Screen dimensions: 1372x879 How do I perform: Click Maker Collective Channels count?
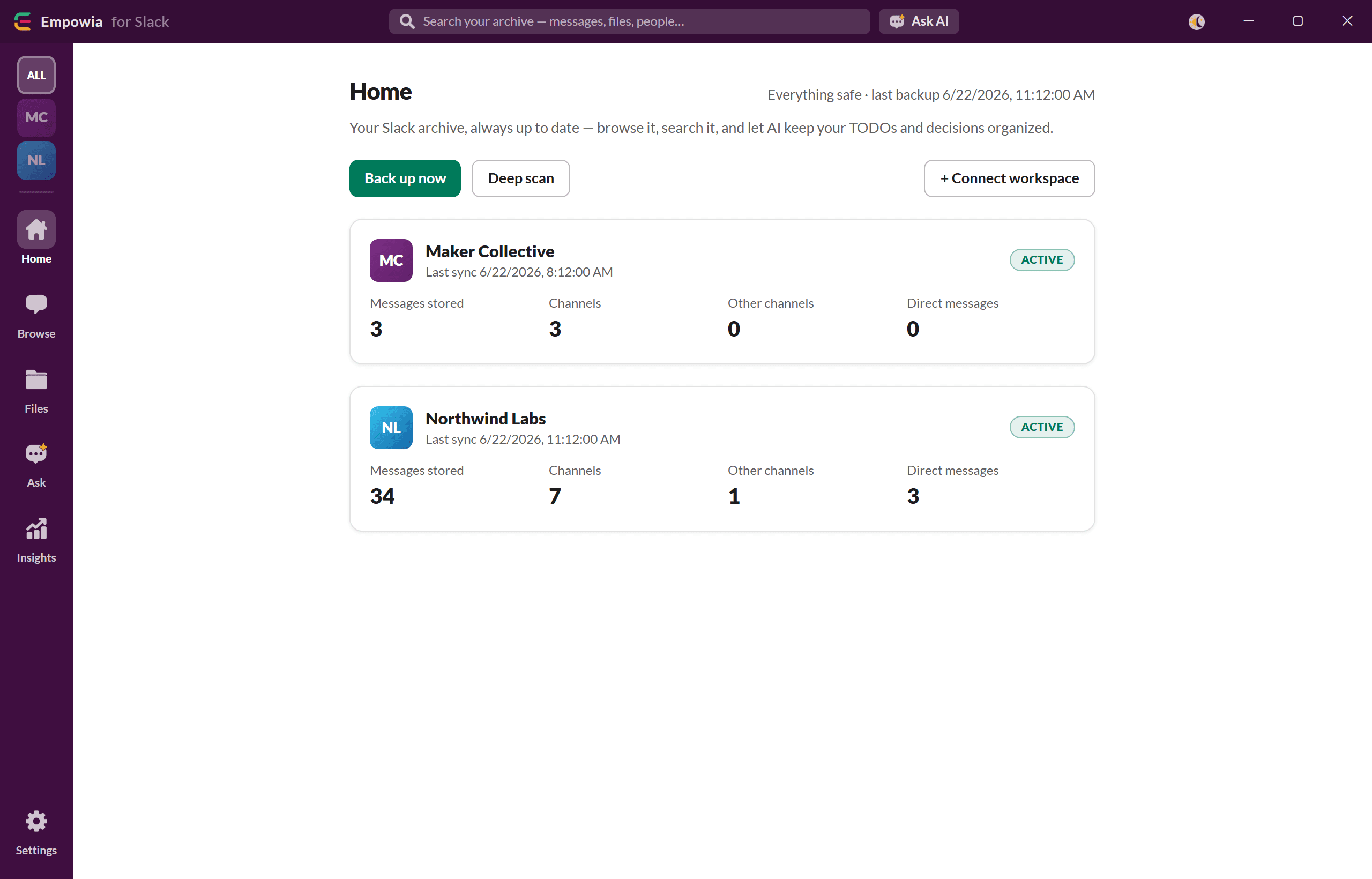pyautogui.click(x=555, y=329)
